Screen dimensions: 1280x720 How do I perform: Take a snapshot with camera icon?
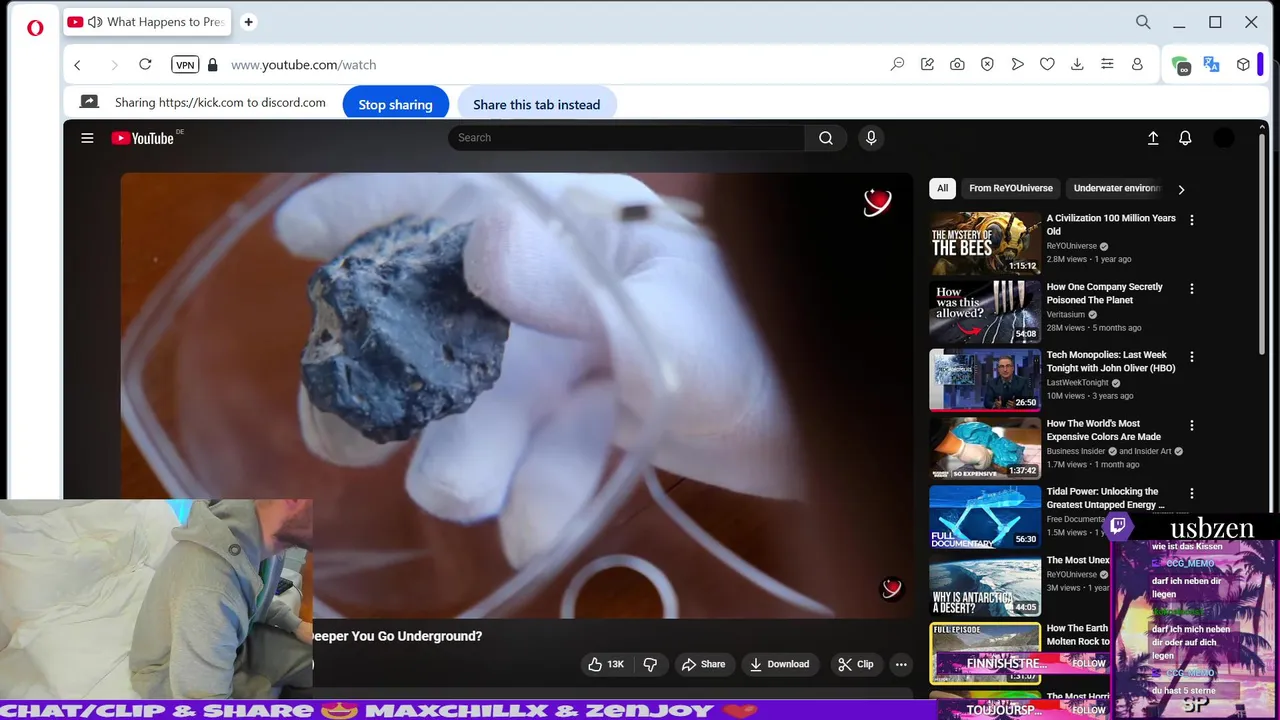[x=957, y=64]
